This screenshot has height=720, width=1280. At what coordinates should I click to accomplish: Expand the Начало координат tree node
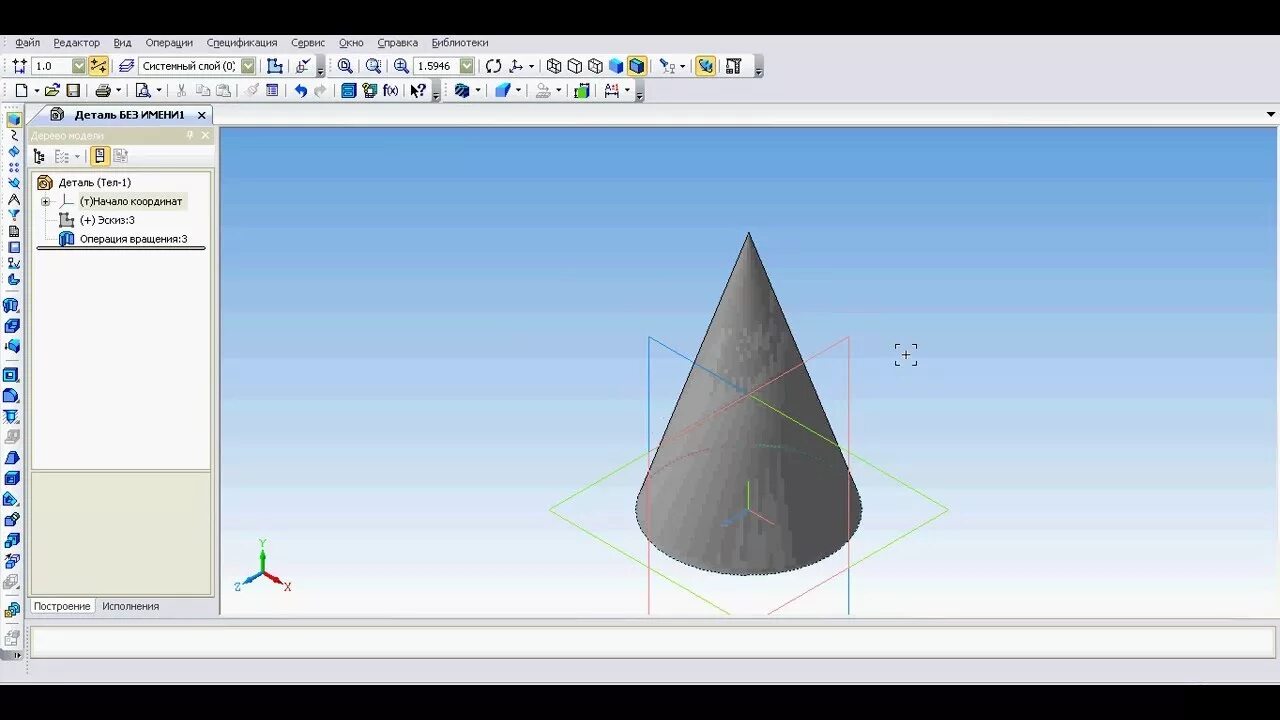click(x=45, y=202)
